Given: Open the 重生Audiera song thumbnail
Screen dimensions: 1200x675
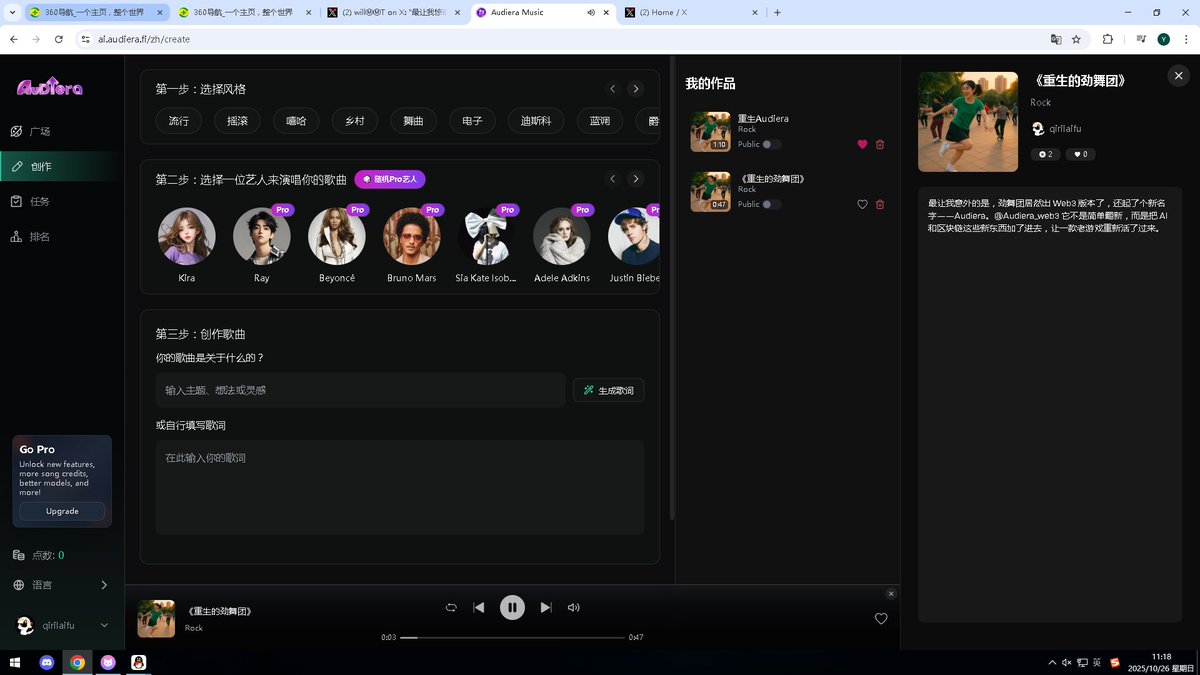Looking at the screenshot, I should (710, 131).
